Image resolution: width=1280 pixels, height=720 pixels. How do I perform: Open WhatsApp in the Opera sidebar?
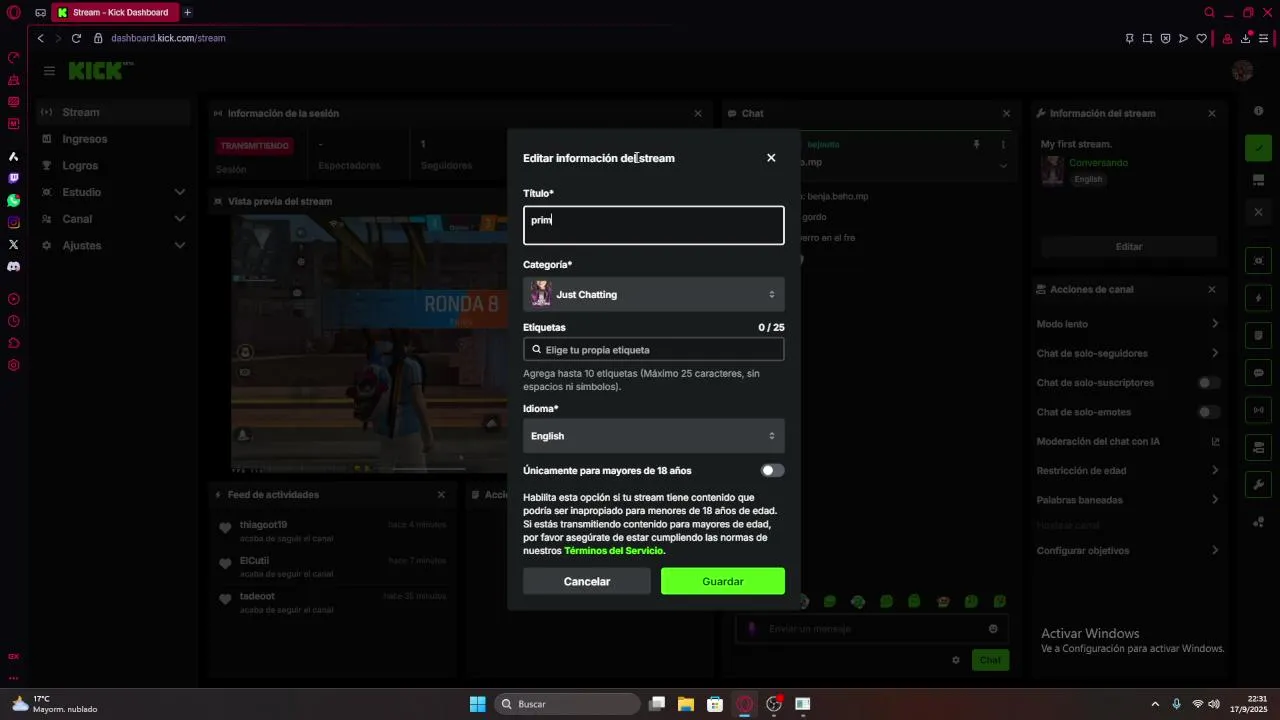13,200
